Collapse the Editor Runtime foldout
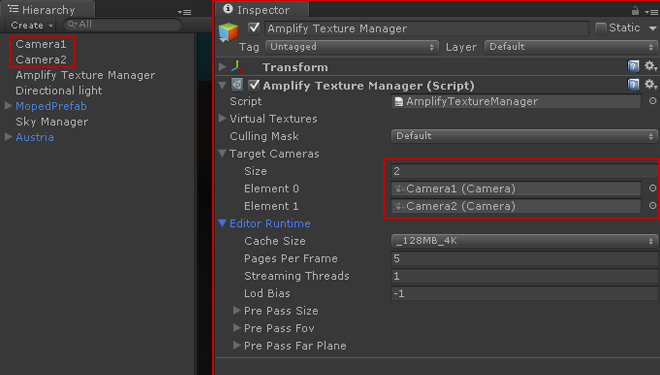This screenshot has width=660, height=375. 222,223
